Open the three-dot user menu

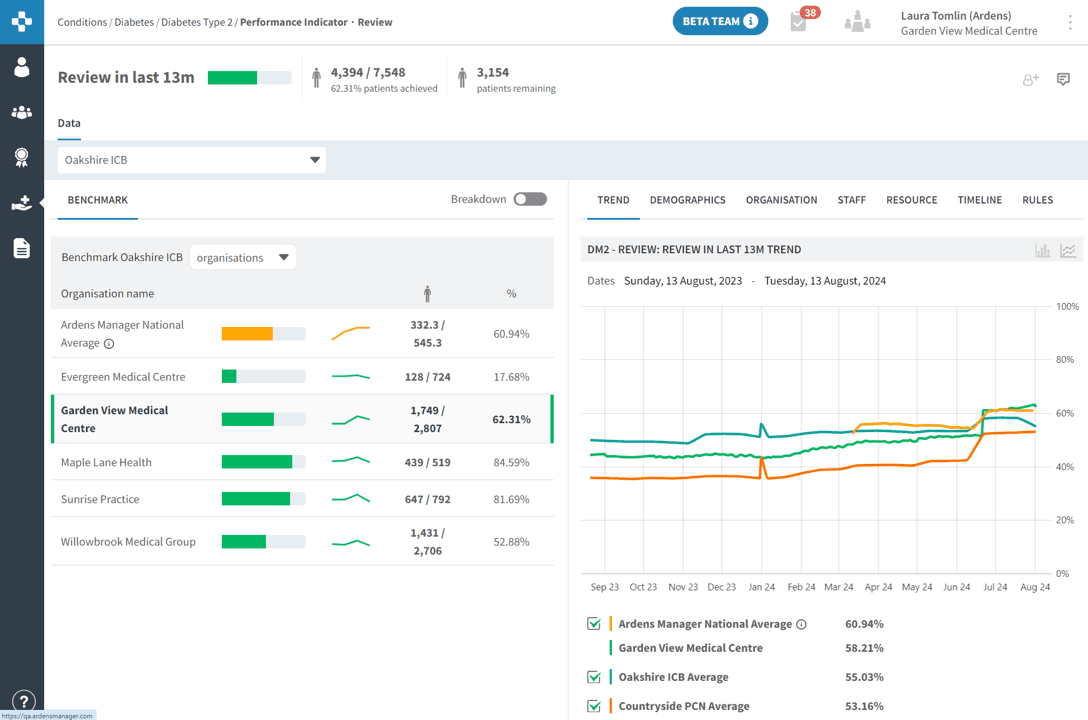click(x=1070, y=22)
